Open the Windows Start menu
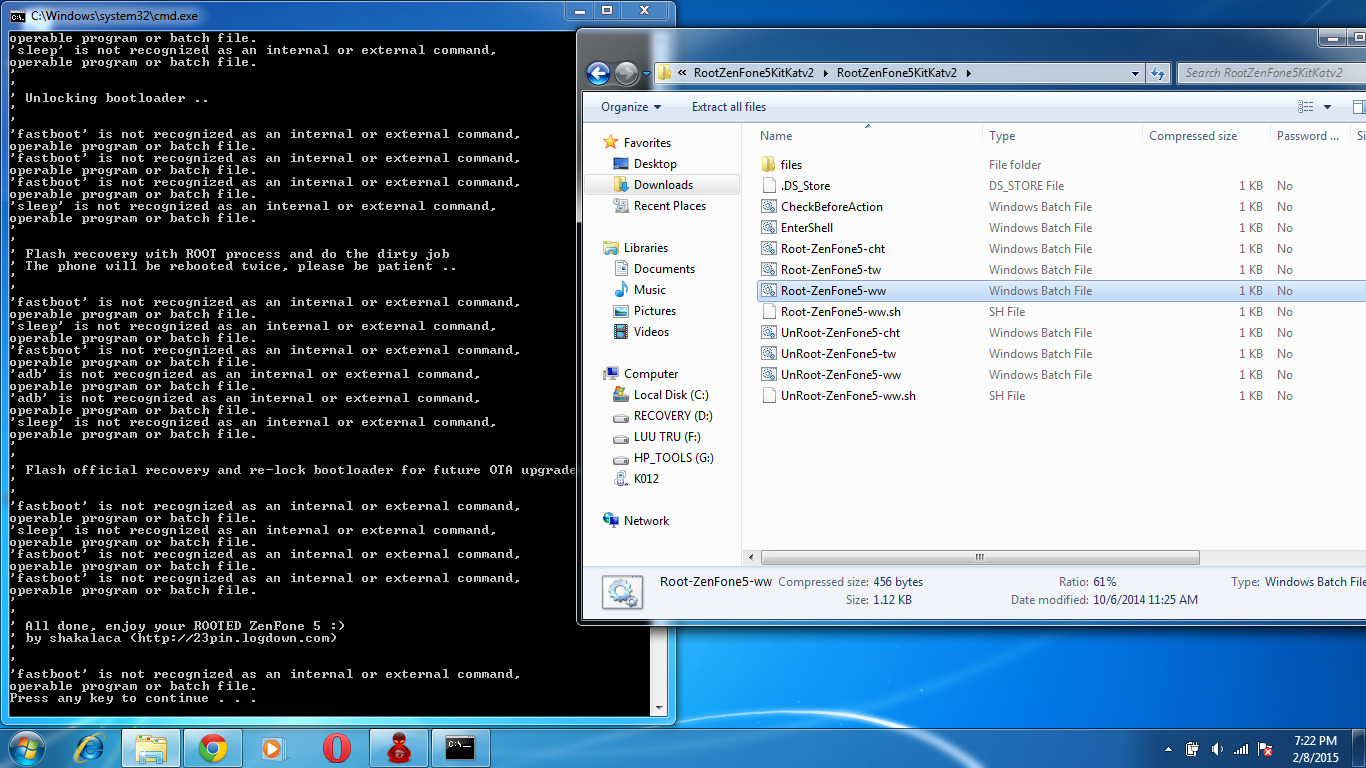 coord(26,748)
